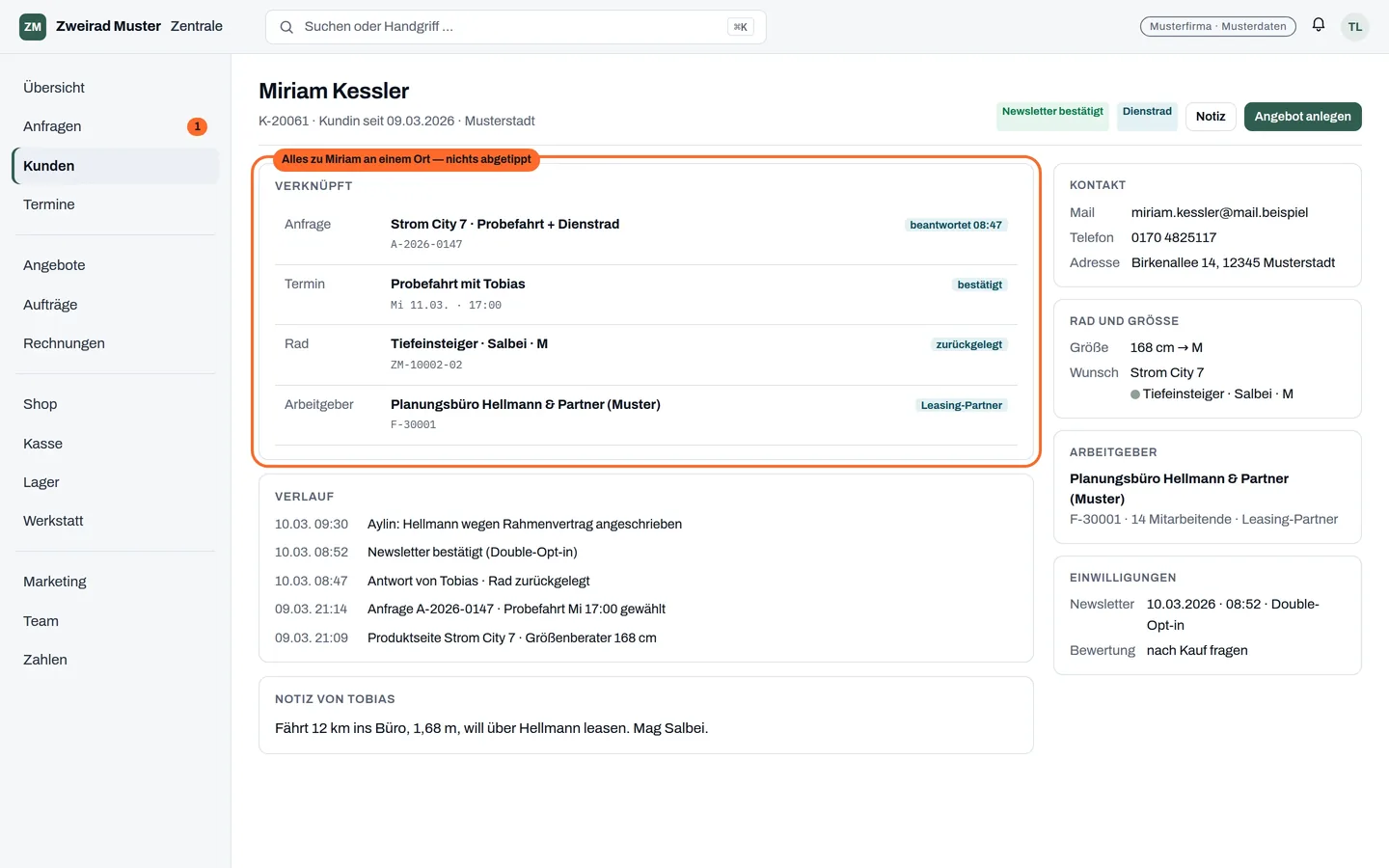Click the zurückgelegt status badge
Image resolution: width=1389 pixels, height=868 pixels.
tap(968, 344)
